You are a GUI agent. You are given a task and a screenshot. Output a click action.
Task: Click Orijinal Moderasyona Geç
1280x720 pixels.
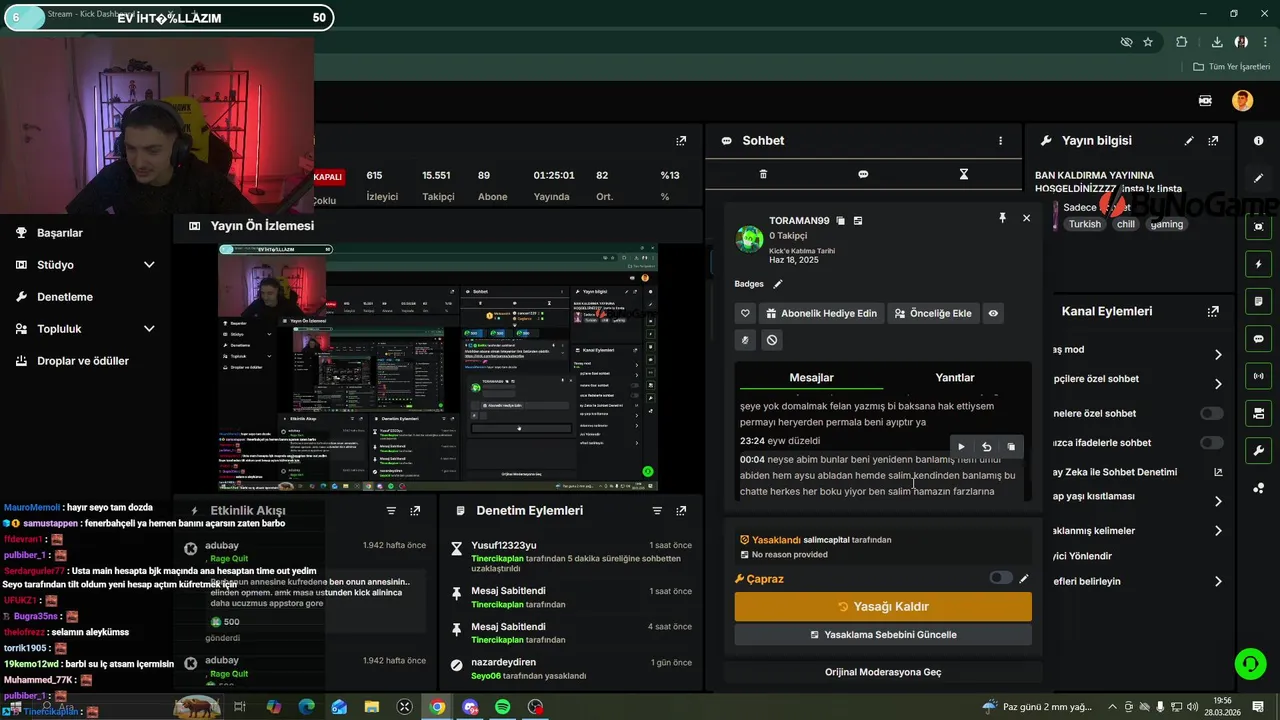pos(883,672)
